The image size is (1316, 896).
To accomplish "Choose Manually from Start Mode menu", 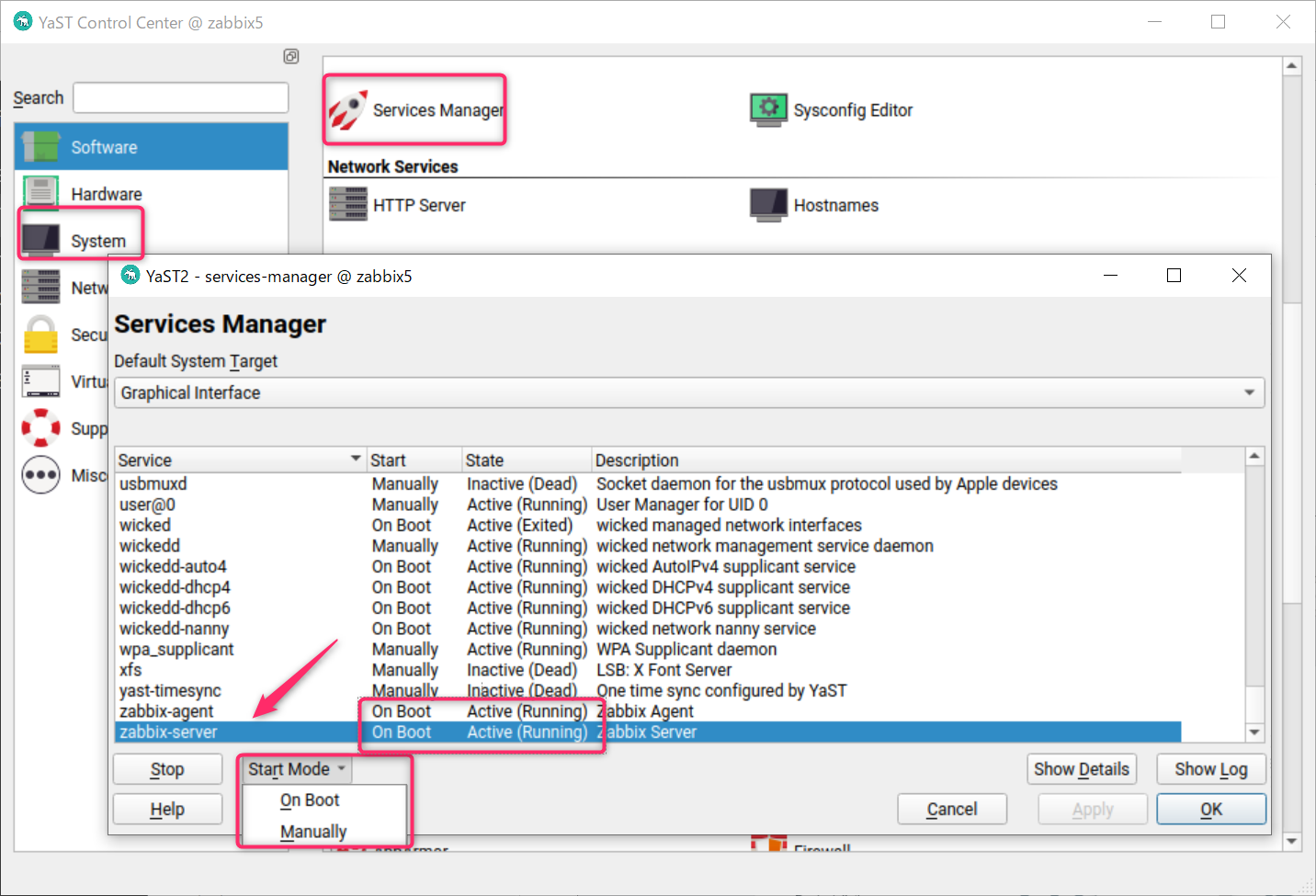I will click(x=313, y=832).
